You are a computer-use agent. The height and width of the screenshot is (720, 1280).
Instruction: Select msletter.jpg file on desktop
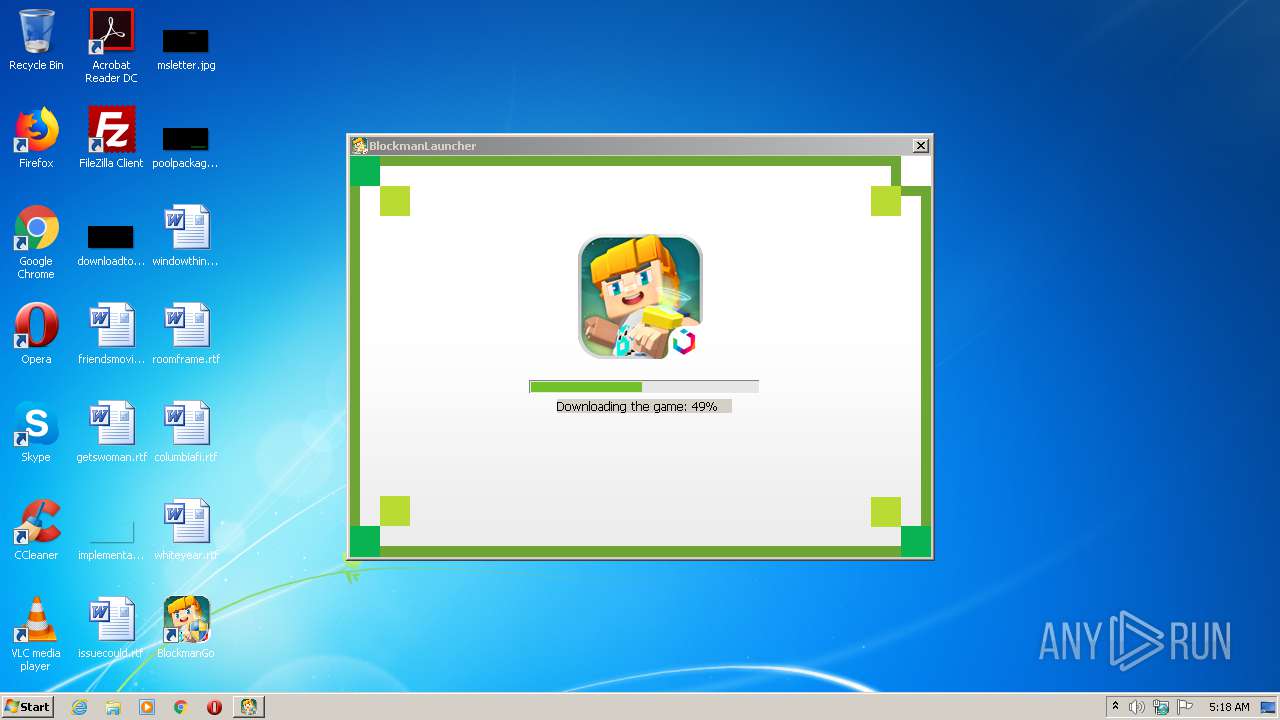pyautogui.click(x=186, y=48)
